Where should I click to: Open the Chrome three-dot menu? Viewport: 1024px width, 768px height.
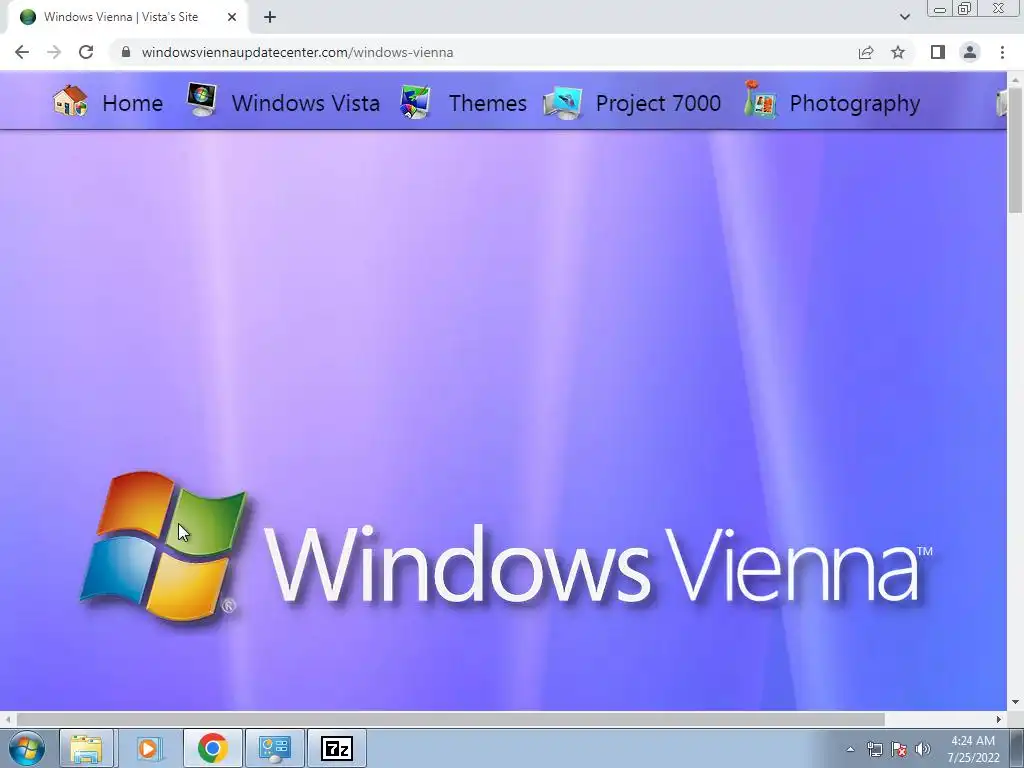point(1002,52)
